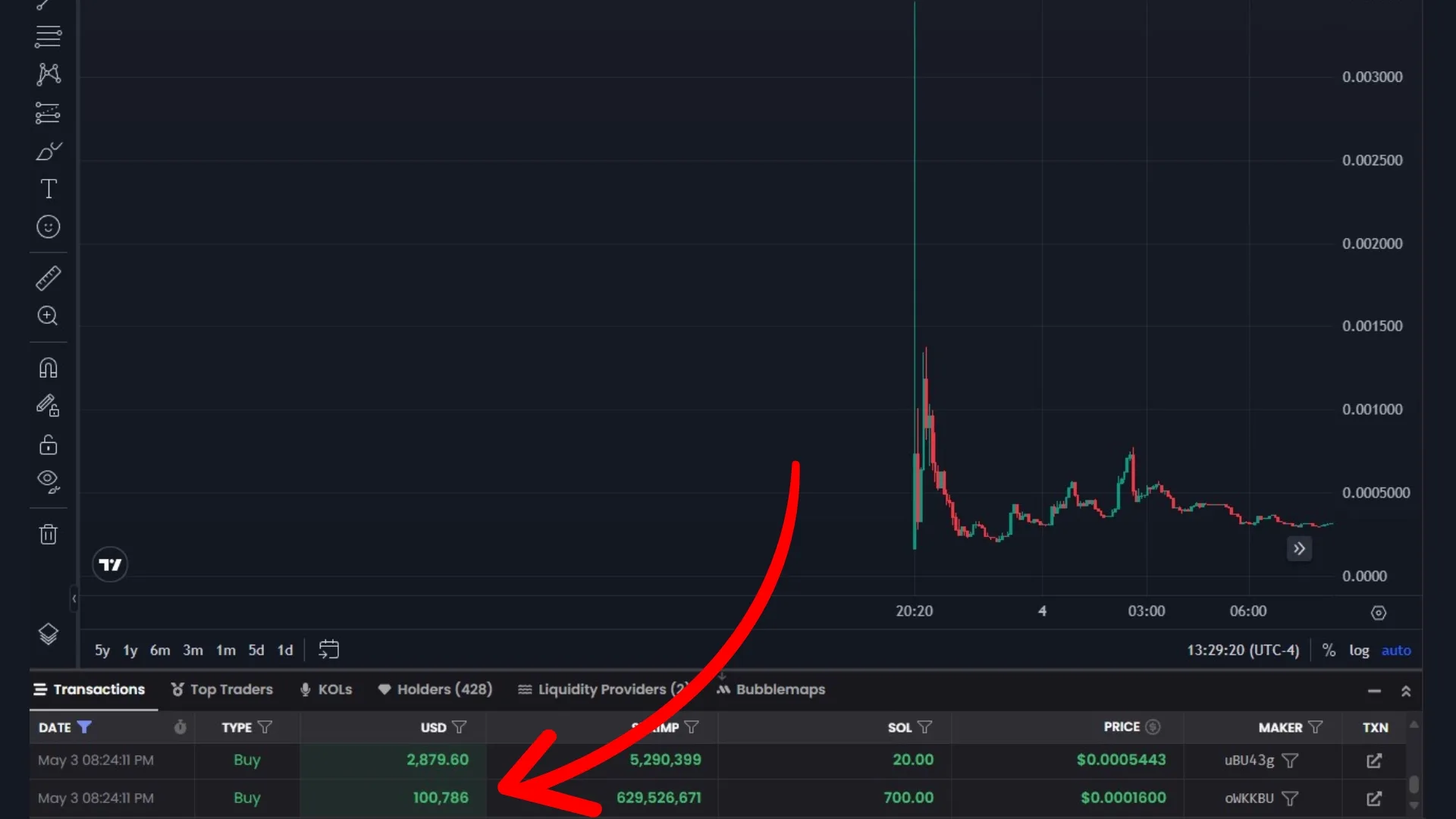Click maker address oWKKBU
This screenshot has width=1456, height=819.
pyautogui.click(x=1249, y=799)
